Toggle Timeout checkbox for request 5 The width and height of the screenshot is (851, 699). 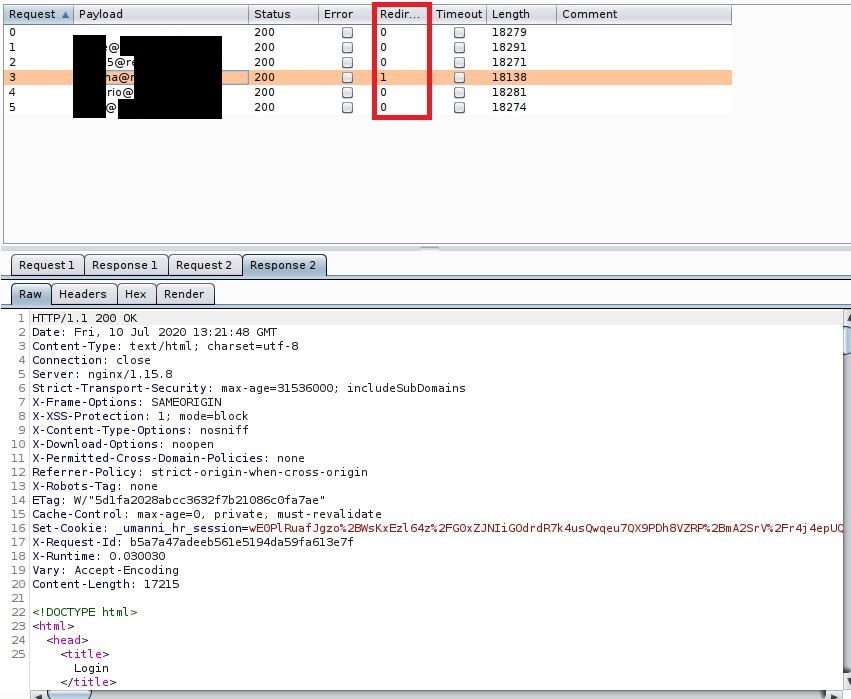459,107
